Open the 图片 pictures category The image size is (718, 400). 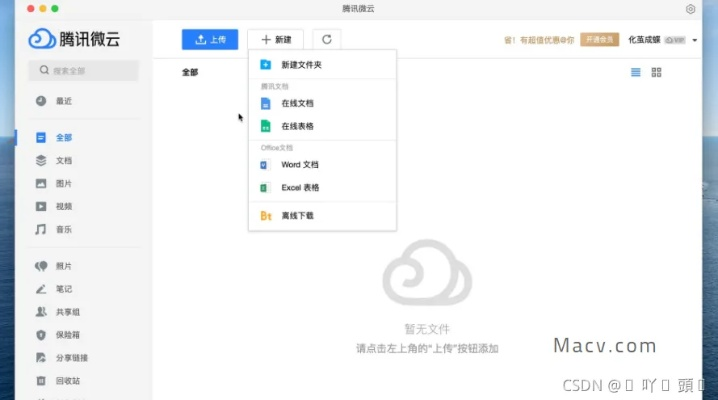64,184
